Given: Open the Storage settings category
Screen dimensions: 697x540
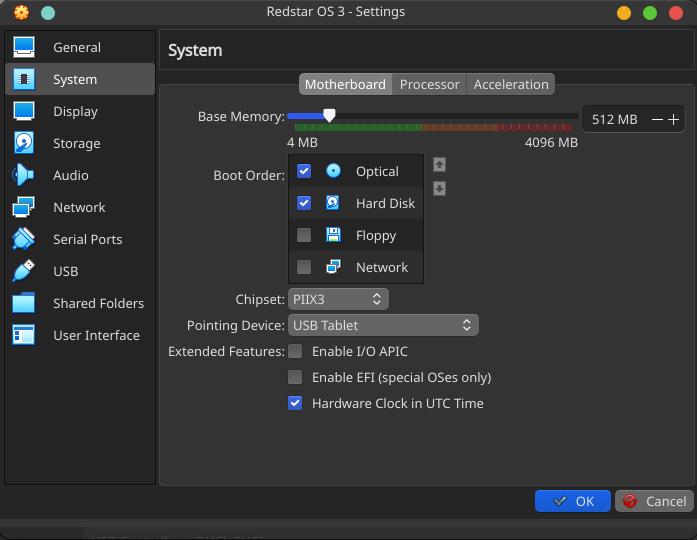Looking at the screenshot, I should pos(80,143).
